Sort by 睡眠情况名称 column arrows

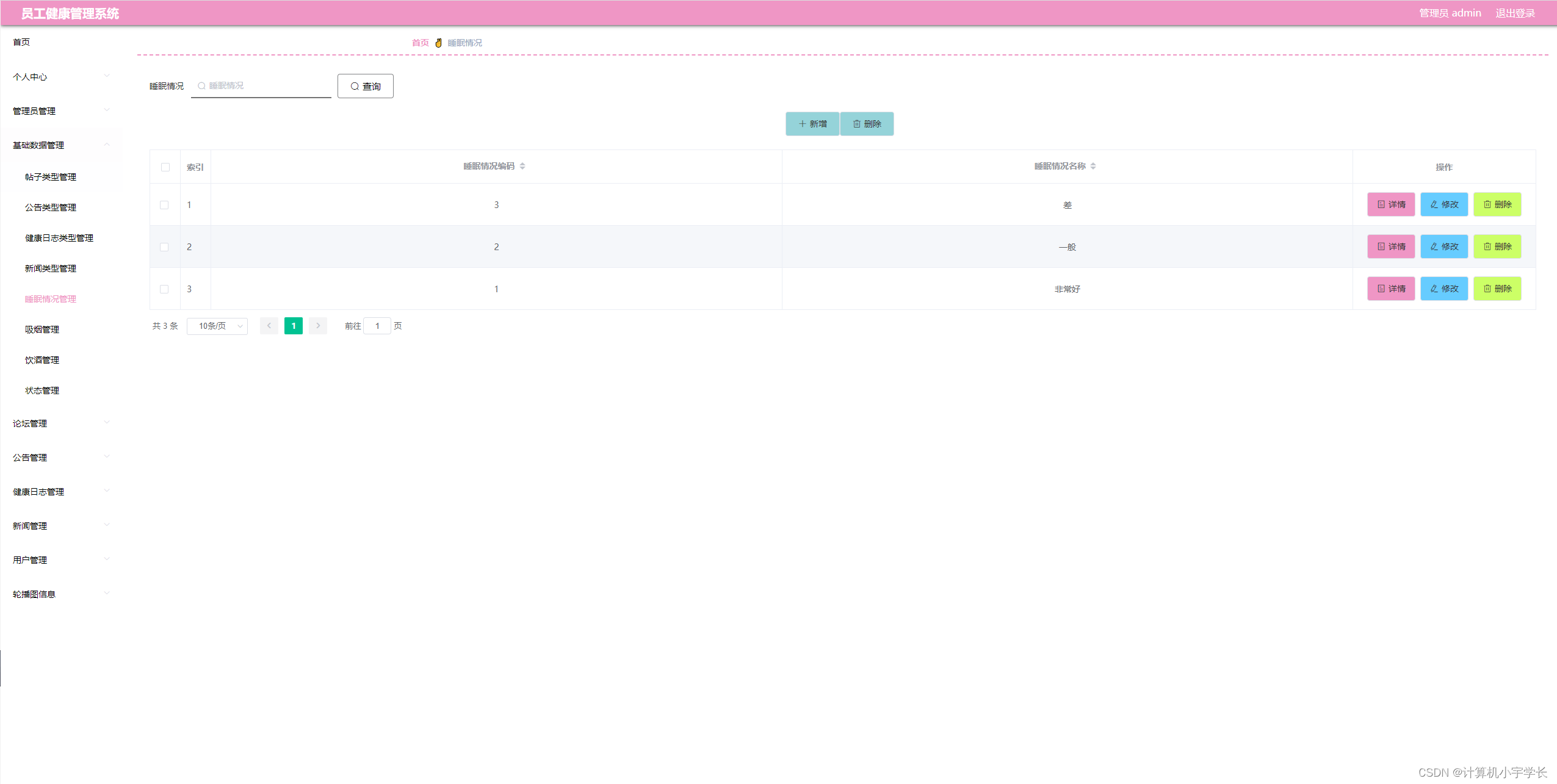click(1093, 166)
